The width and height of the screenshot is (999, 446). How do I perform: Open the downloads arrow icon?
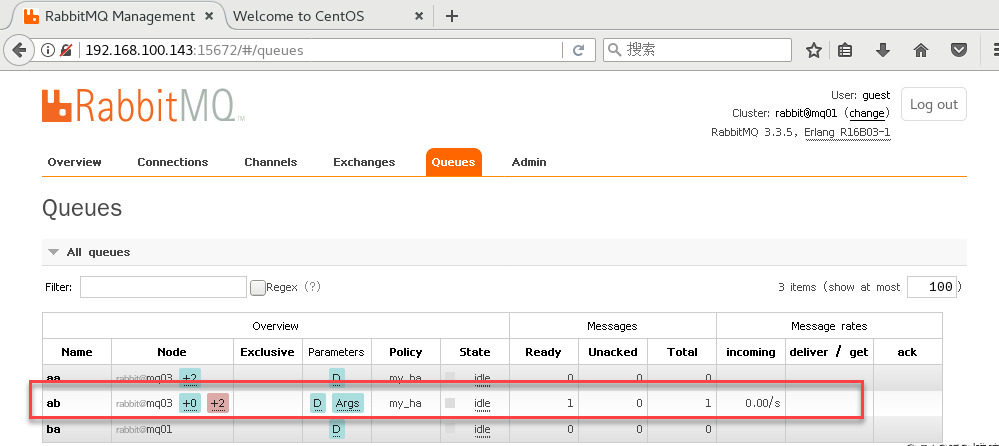882,50
